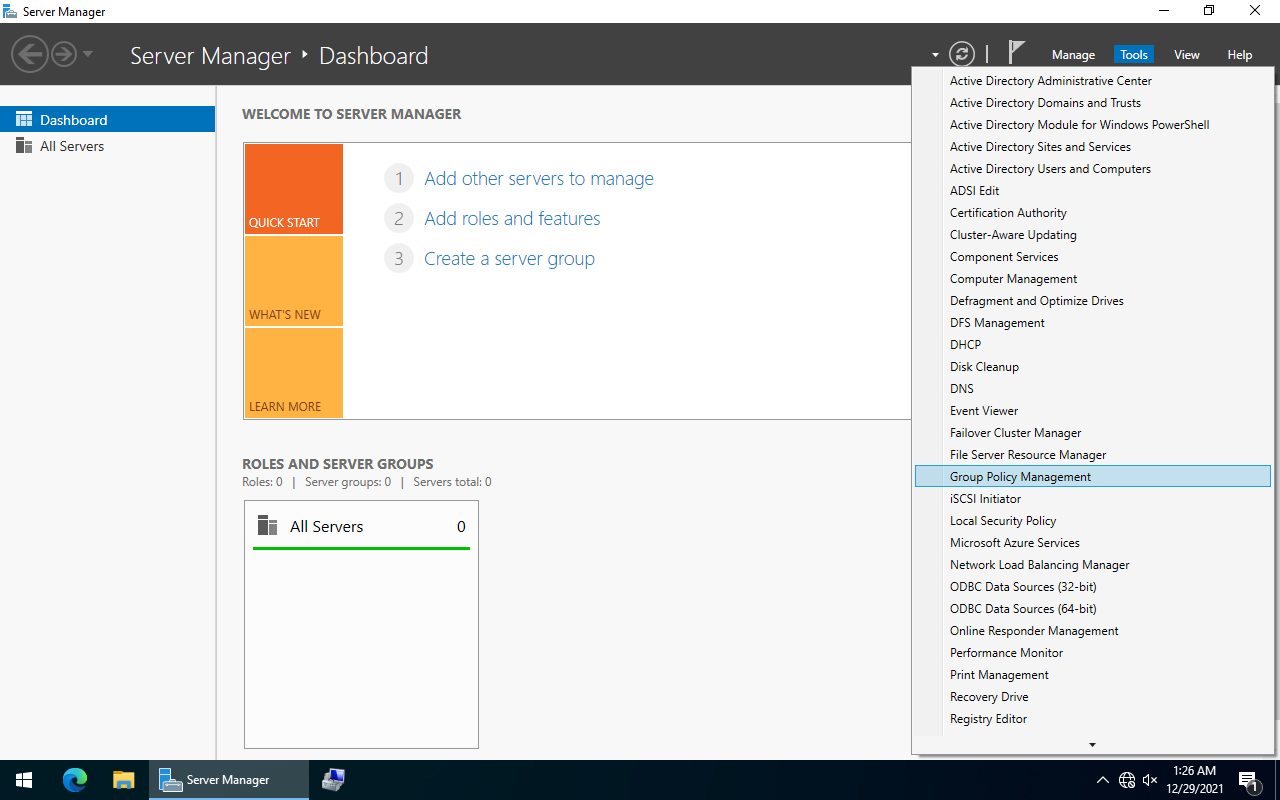Open the View menu
The image size is (1280, 800).
point(1186,54)
